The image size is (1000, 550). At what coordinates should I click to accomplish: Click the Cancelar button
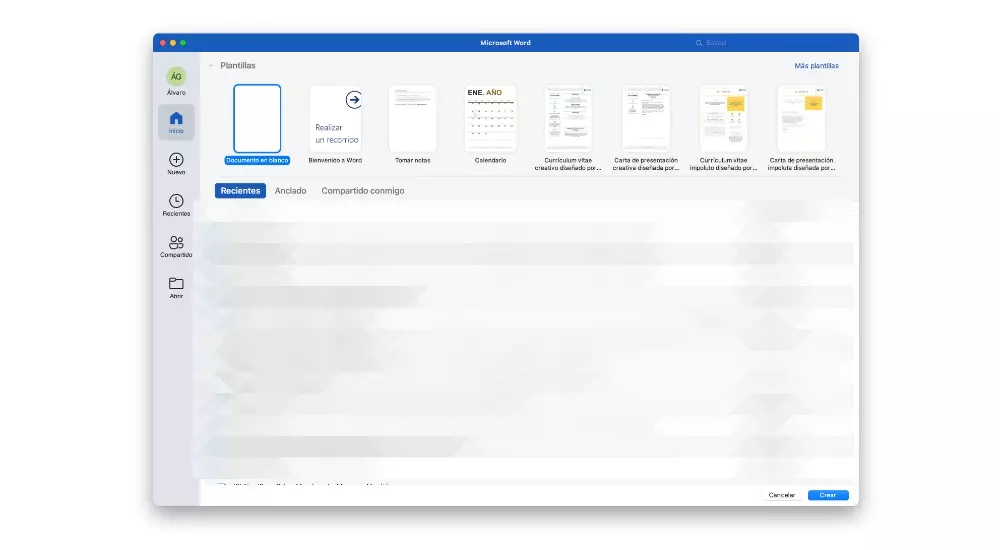782,495
